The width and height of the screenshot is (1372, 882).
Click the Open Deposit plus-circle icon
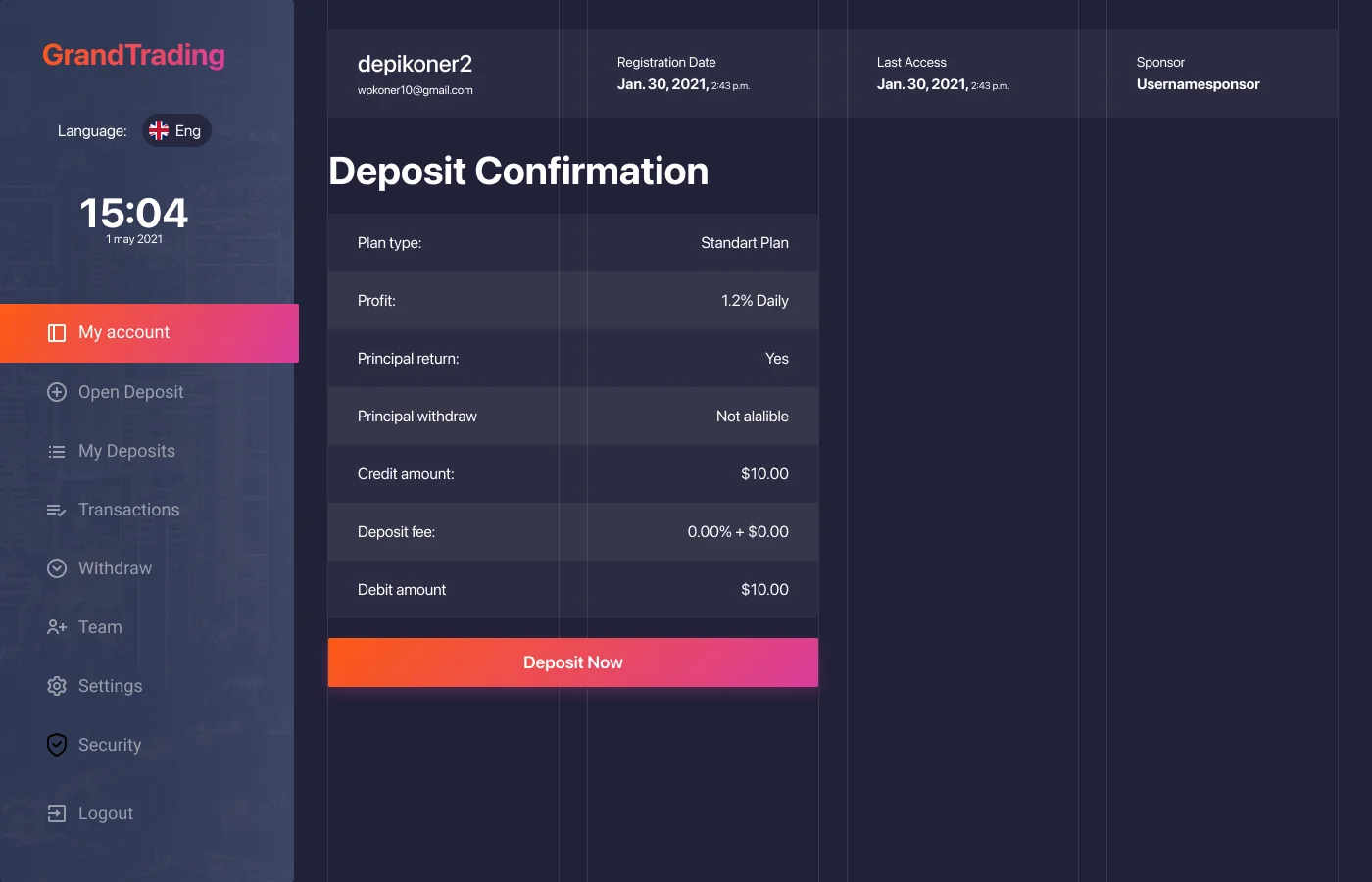point(57,392)
